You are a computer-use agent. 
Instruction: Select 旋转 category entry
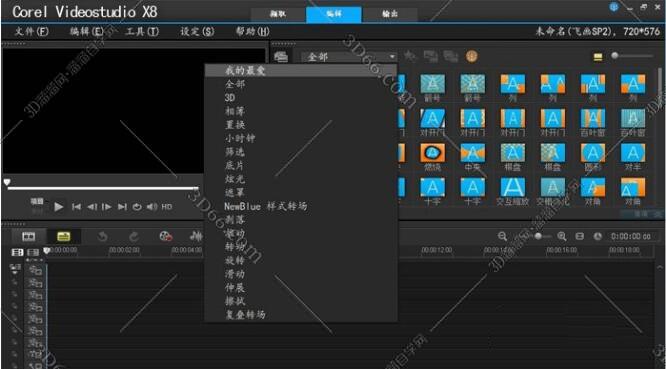coord(235,260)
